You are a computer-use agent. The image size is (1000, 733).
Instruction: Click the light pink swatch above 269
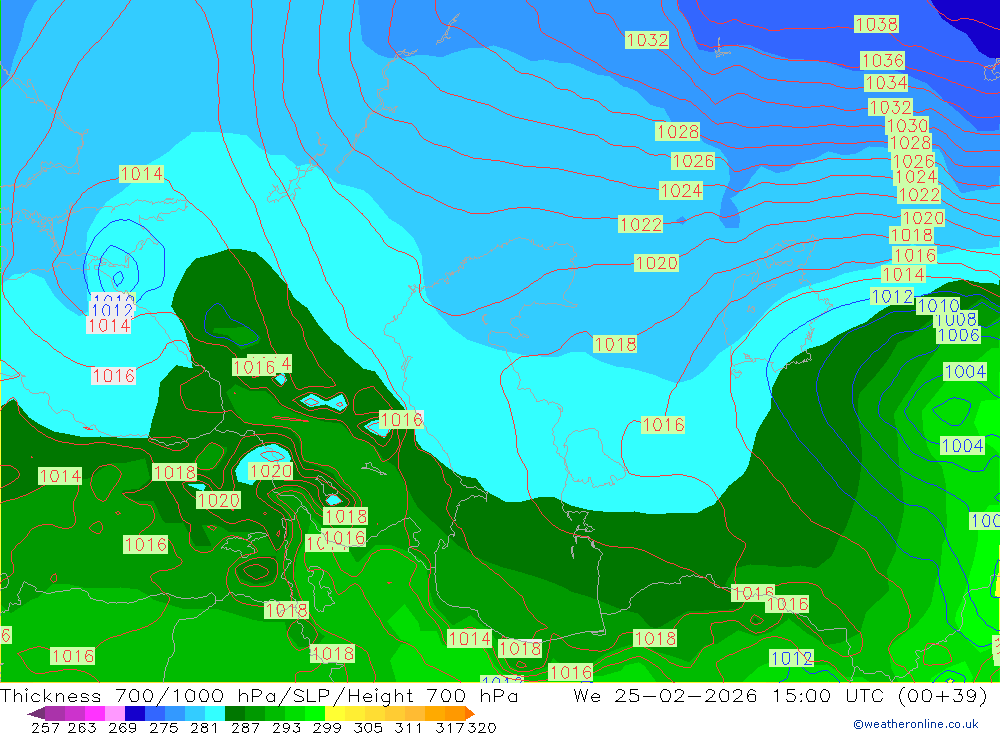pos(115,713)
